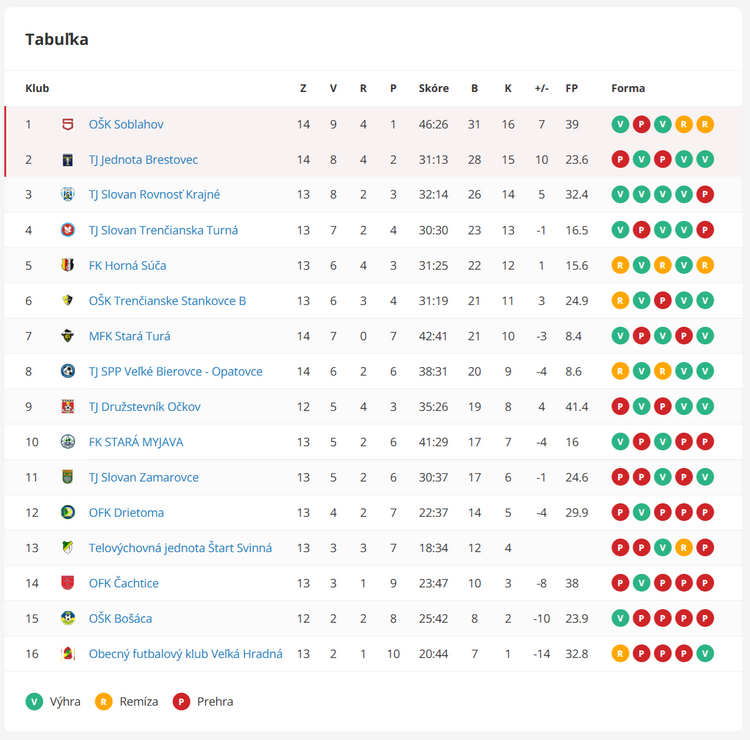
Task: Open TJ SPP Veľké Bierovce - Opatovce link
Action: (x=175, y=371)
